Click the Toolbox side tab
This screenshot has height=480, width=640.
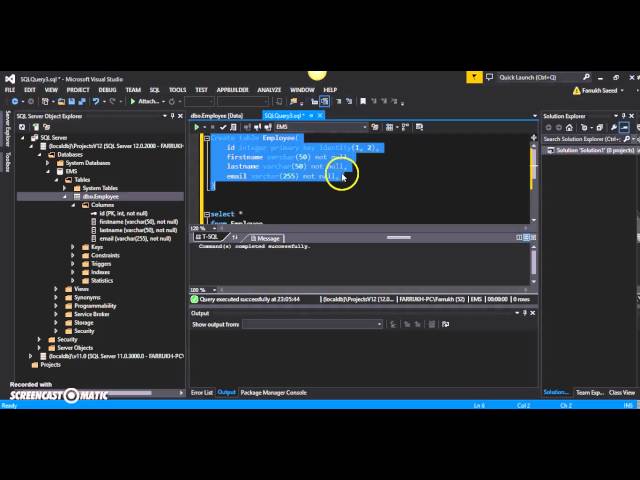click(x=7, y=162)
